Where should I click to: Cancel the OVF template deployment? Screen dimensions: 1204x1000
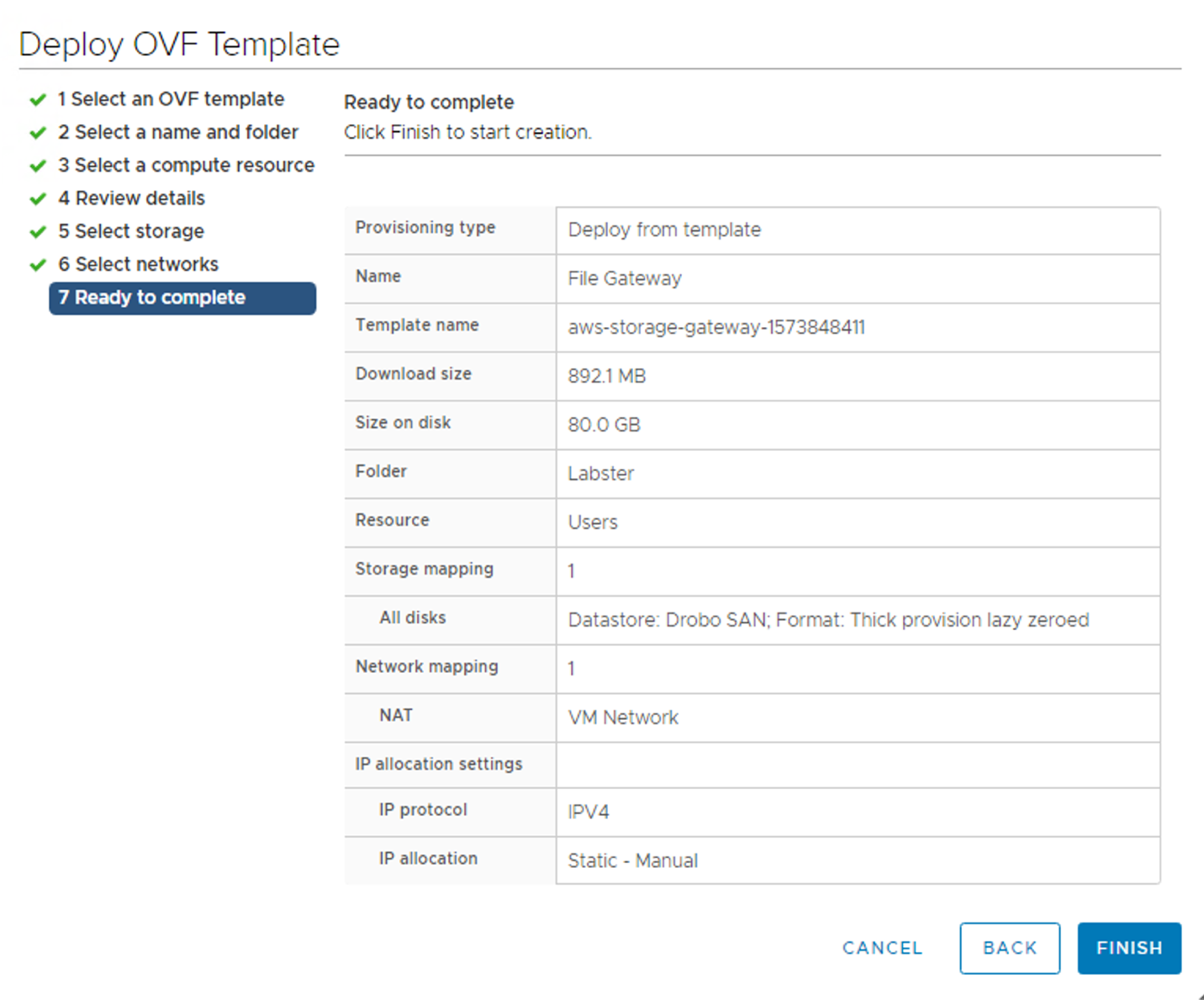881,948
